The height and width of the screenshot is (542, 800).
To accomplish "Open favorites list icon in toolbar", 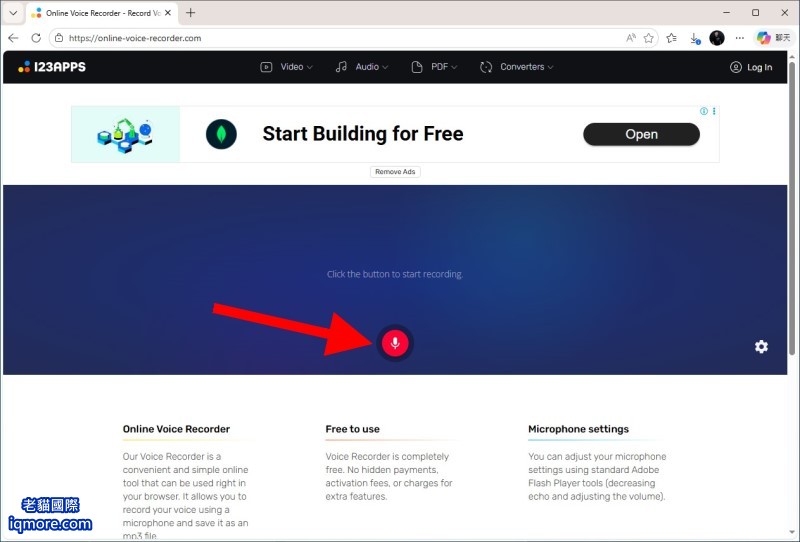I will click(671, 38).
